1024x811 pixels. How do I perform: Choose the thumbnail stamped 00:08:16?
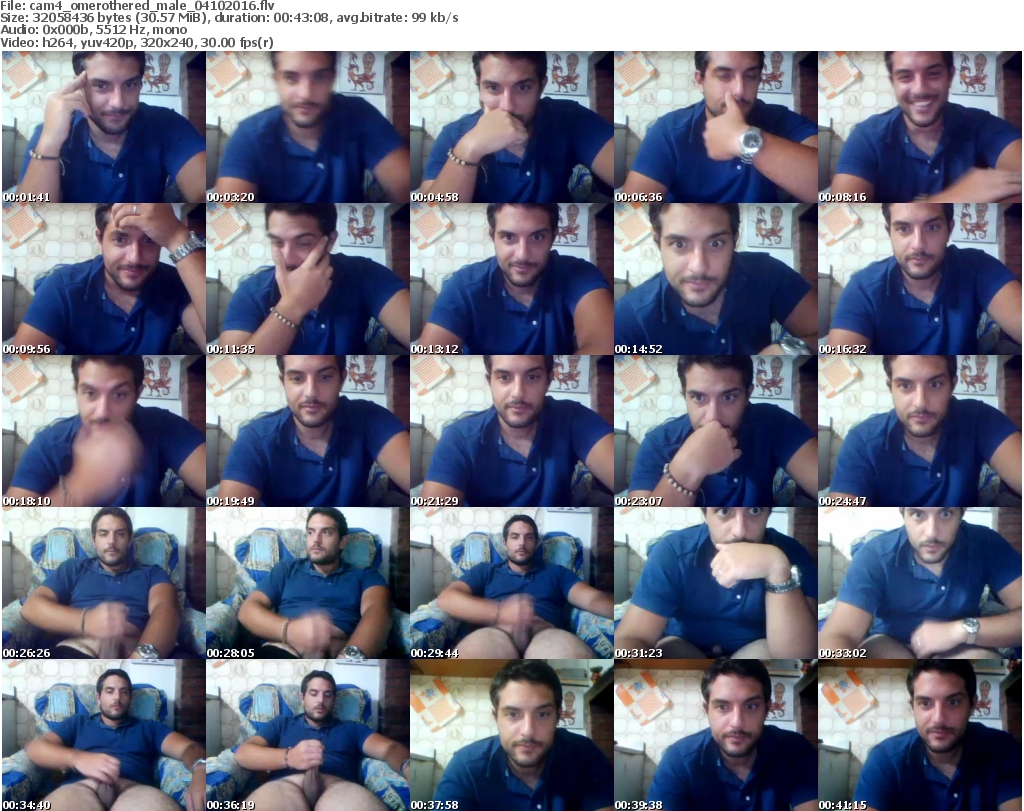[920, 127]
